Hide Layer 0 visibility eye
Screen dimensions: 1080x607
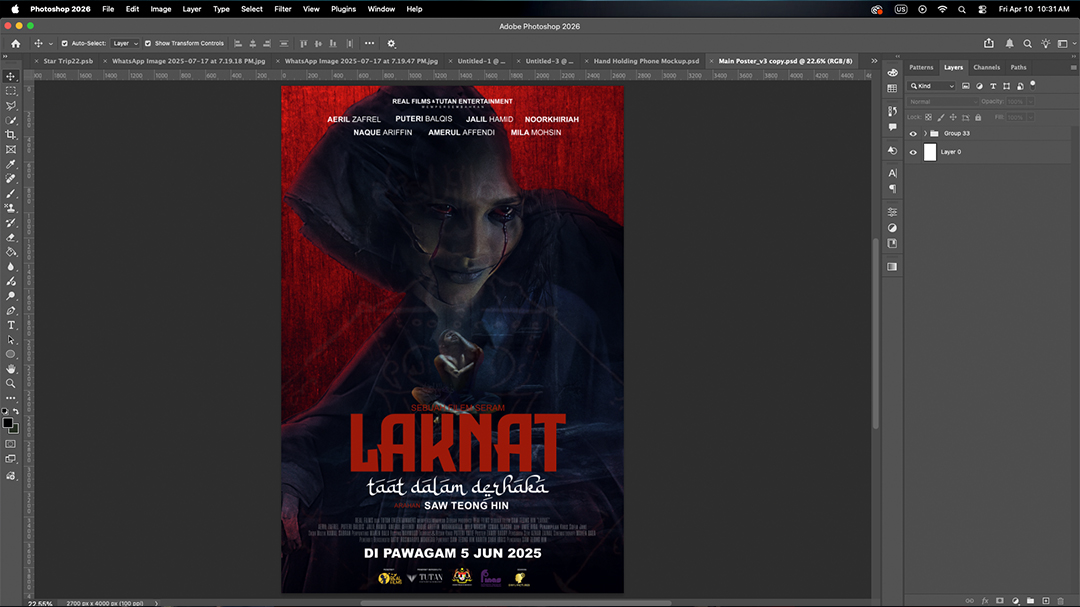coord(913,152)
